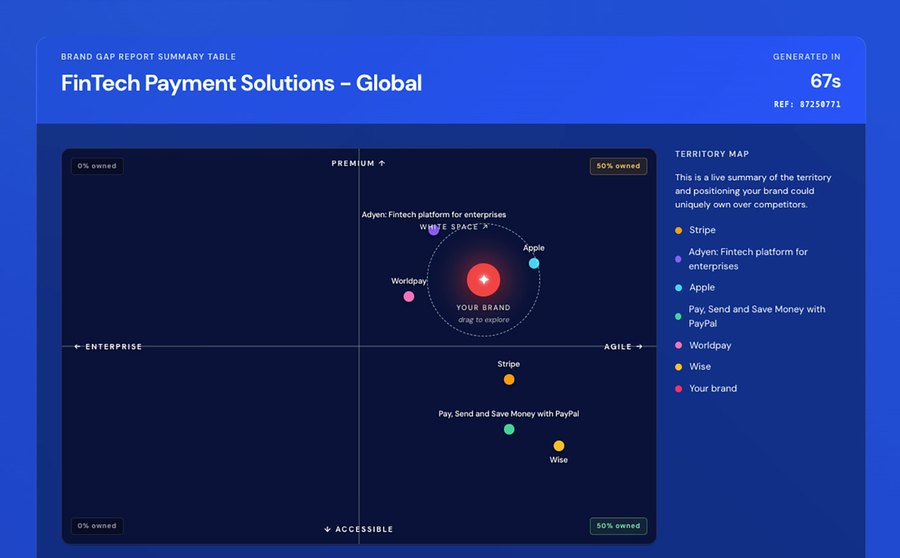Select the pink Worldpay dot on map
This screenshot has height=558, width=900.
pyautogui.click(x=409, y=297)
